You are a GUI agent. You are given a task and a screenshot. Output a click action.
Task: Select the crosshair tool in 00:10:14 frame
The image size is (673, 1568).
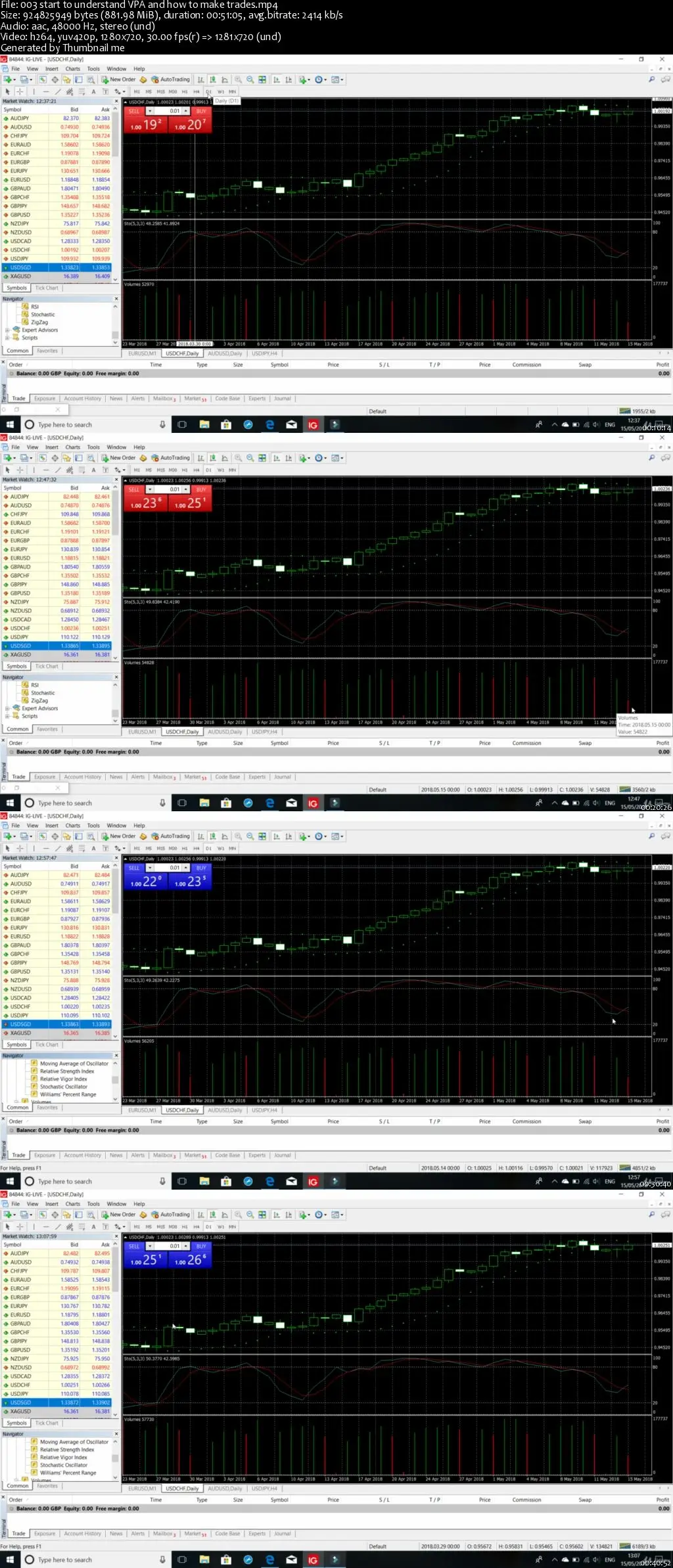(20, 92)
